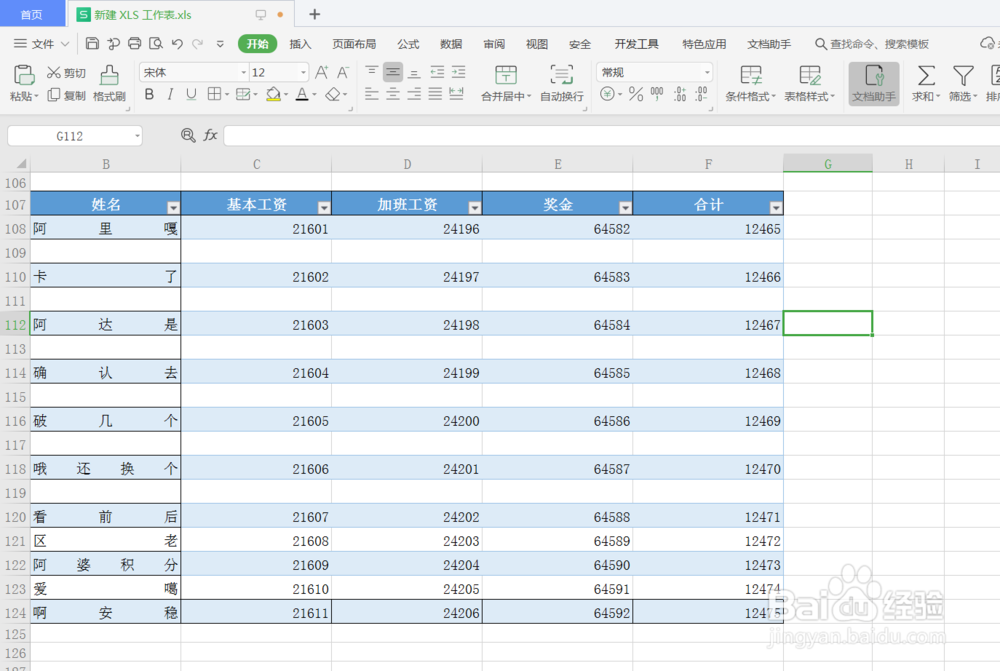Decrease decimal places
The width and height of the screenshot is (1000, 671).
click(x=701, y=94)
